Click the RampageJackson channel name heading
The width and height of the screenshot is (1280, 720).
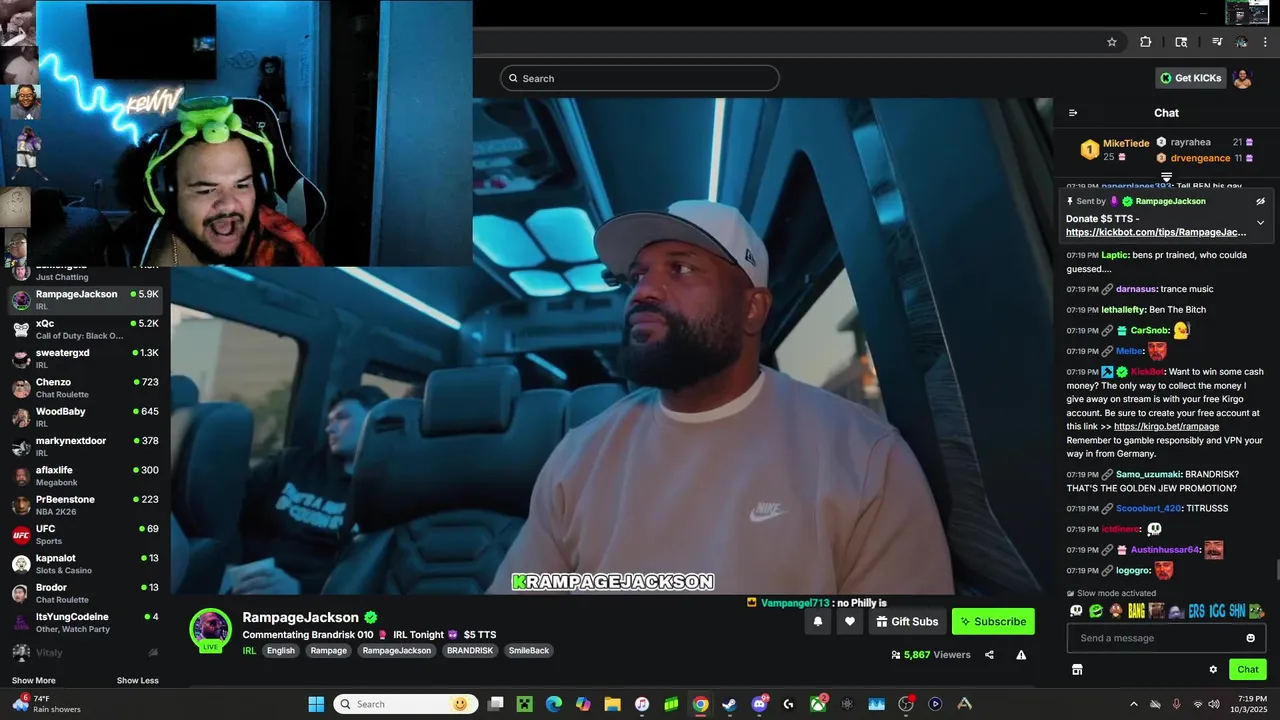(x=300, y=618)
